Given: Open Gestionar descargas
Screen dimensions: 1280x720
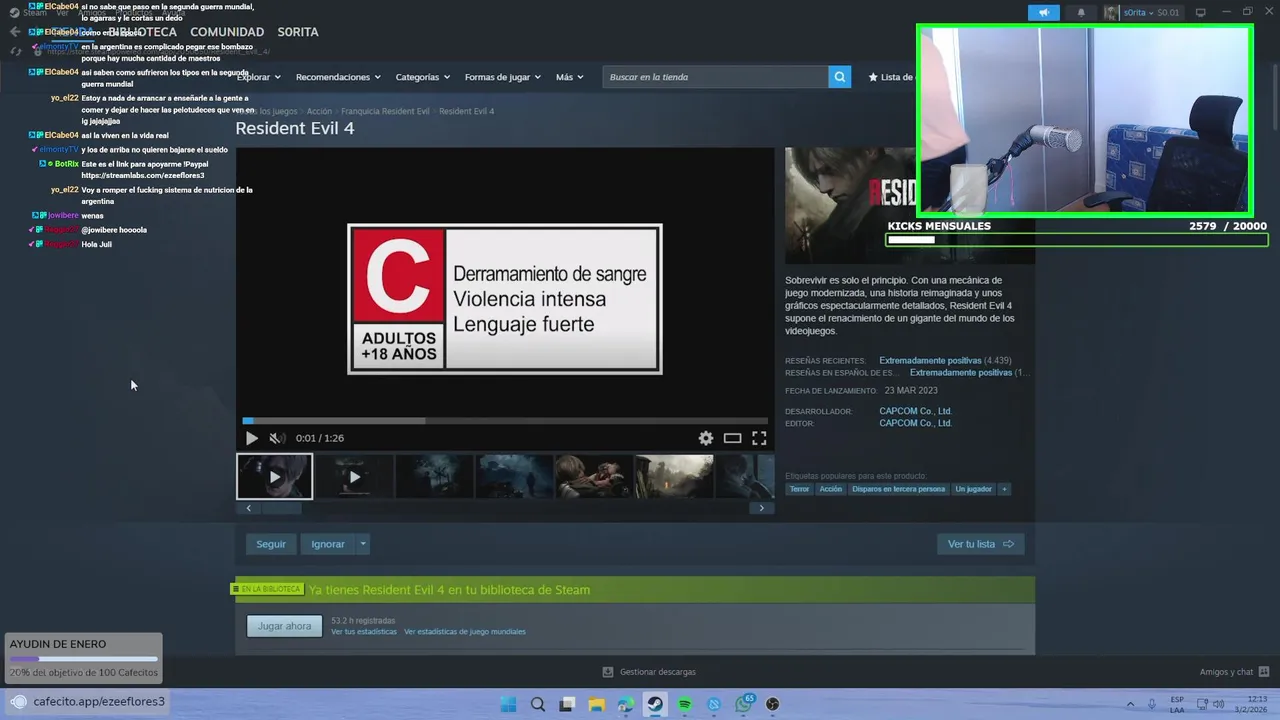Looking at the screenshot, I should [649, 672].
